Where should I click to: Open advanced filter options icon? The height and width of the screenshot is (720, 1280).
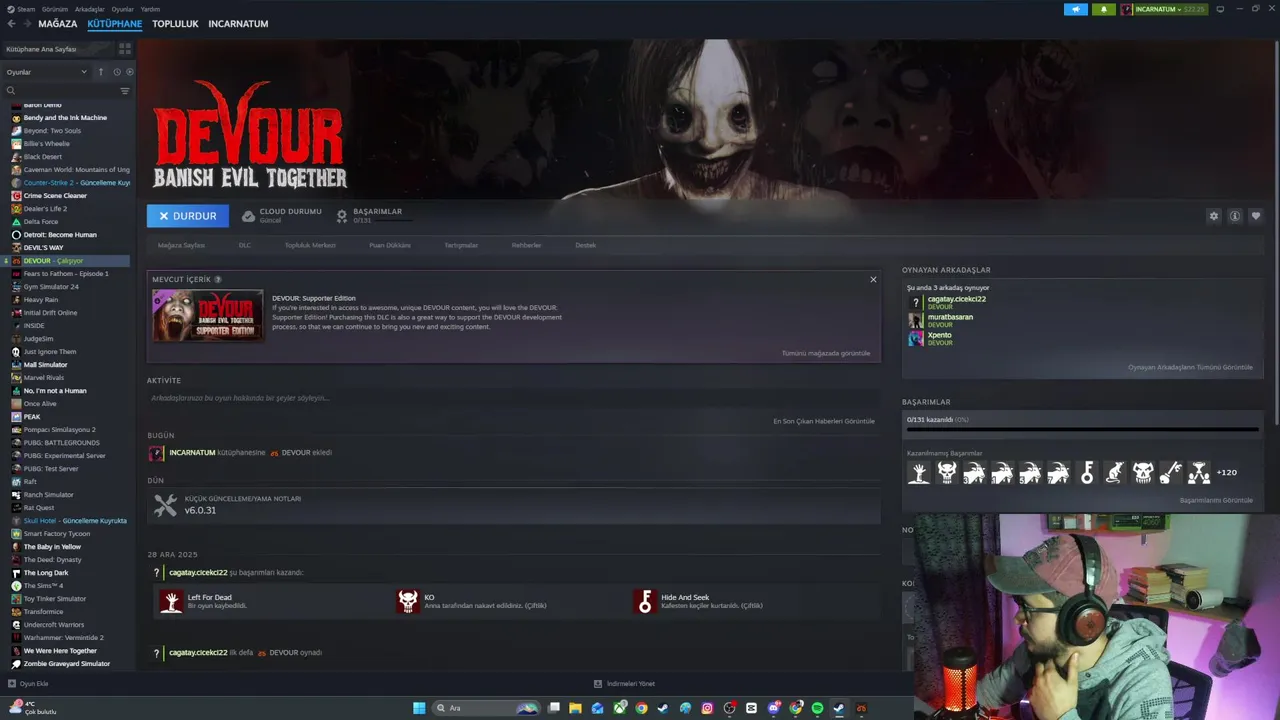click(x=125, y=91)
